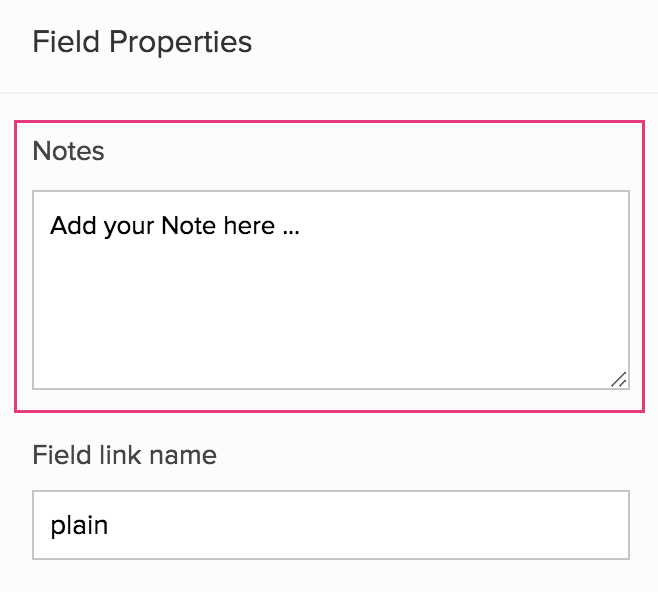Place cursor after the word plain

pos(110,524)
